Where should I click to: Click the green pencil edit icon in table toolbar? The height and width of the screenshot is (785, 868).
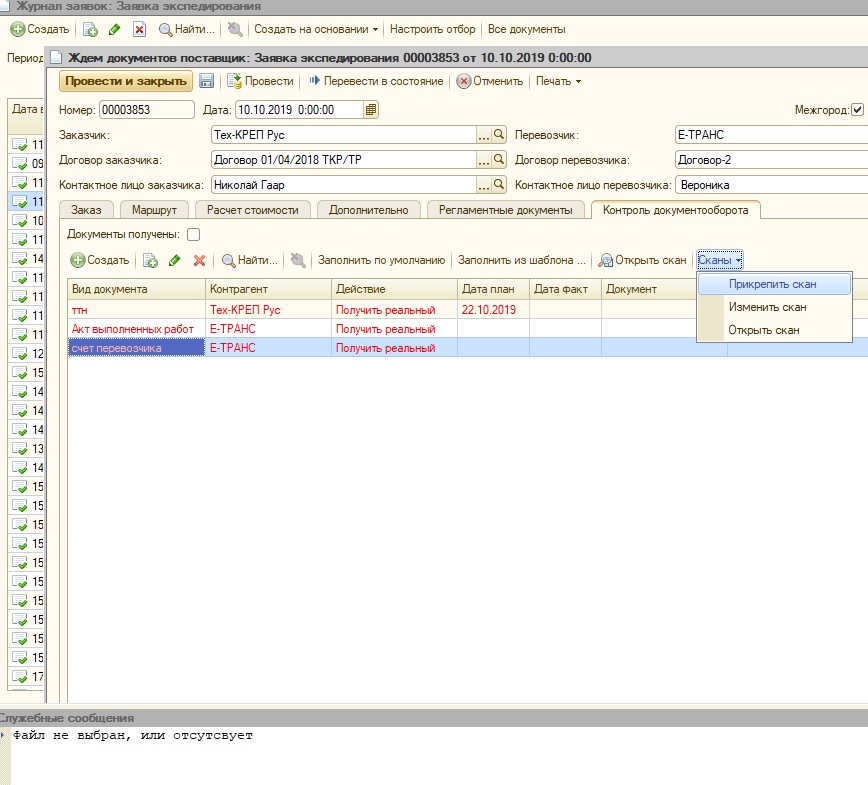[x=175, y=260]
